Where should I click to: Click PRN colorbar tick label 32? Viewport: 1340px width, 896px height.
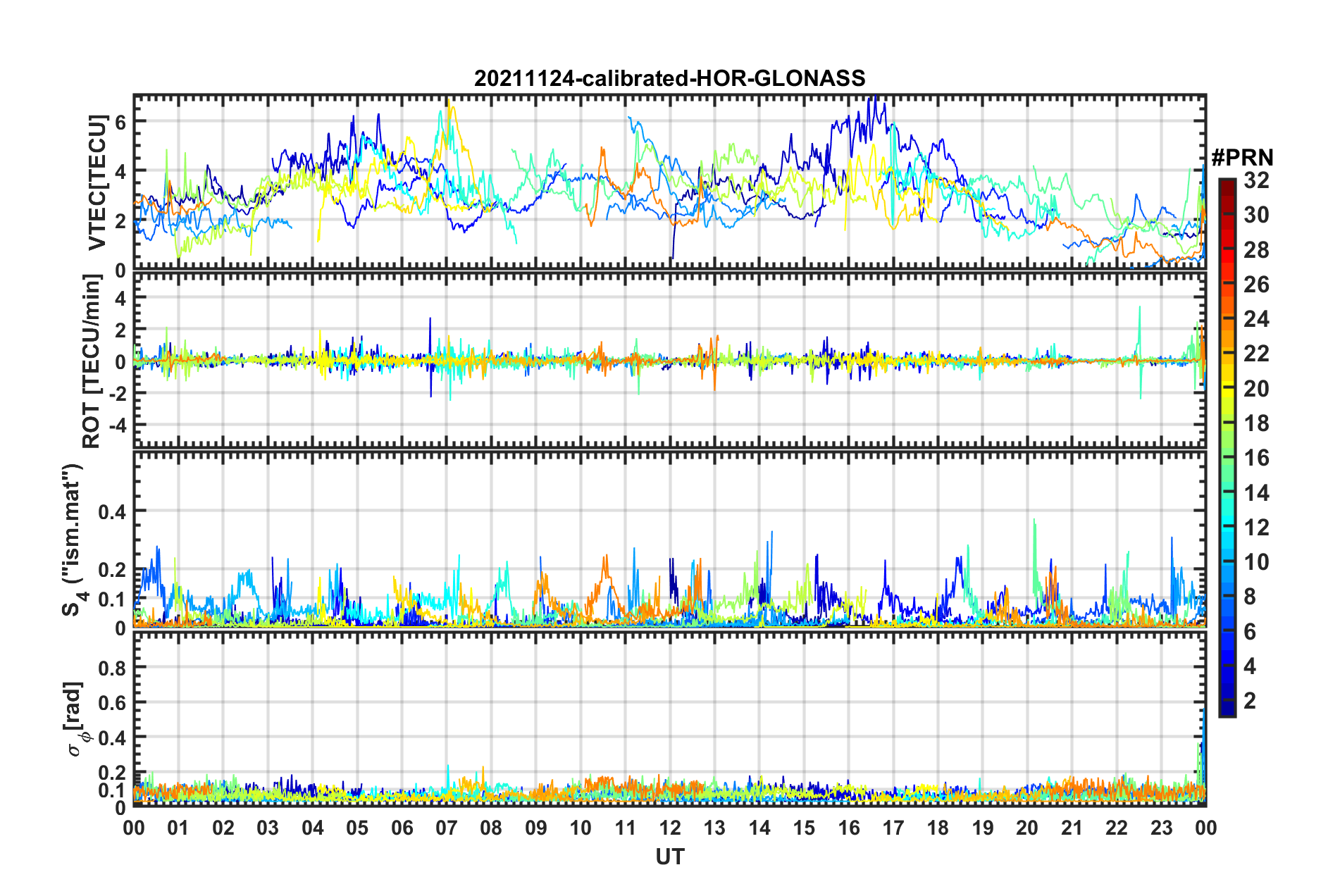pyautogui.click(x=1256, y=180)
